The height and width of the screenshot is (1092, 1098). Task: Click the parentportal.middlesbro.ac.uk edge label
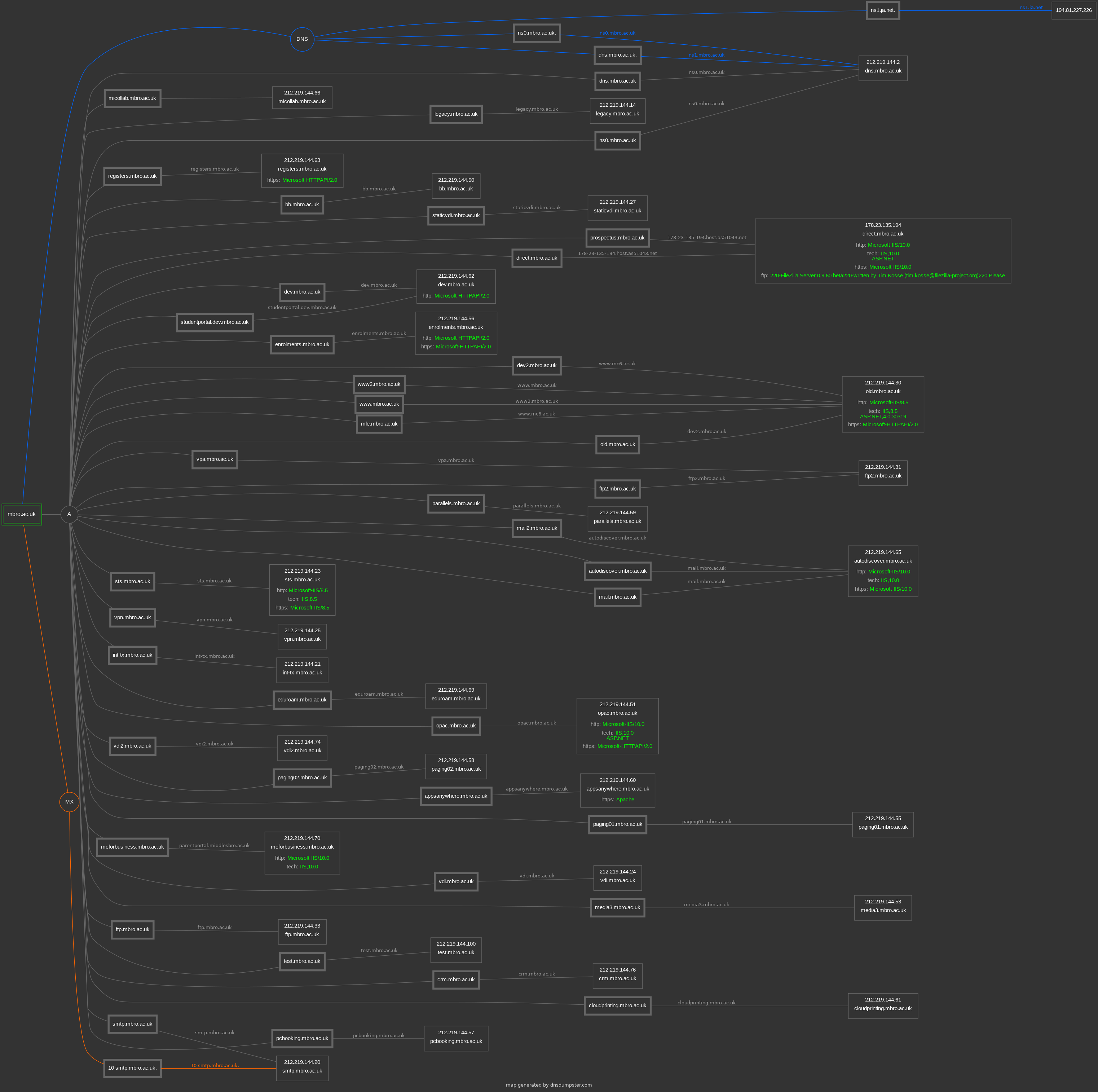[214, 846]
